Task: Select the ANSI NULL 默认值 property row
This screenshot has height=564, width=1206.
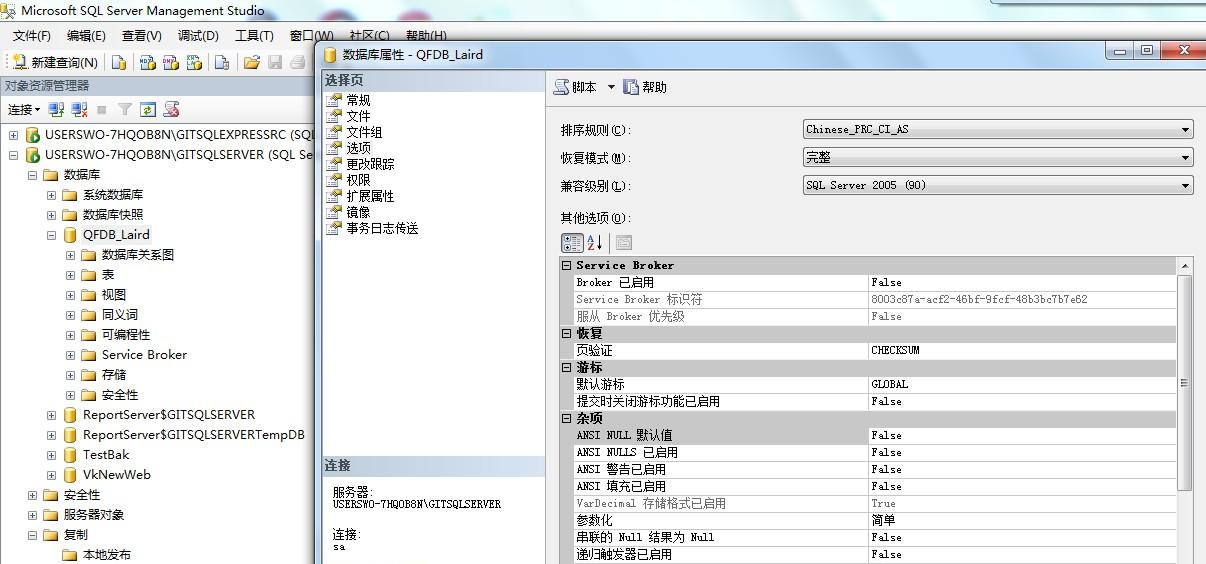Action: (868, 435)
